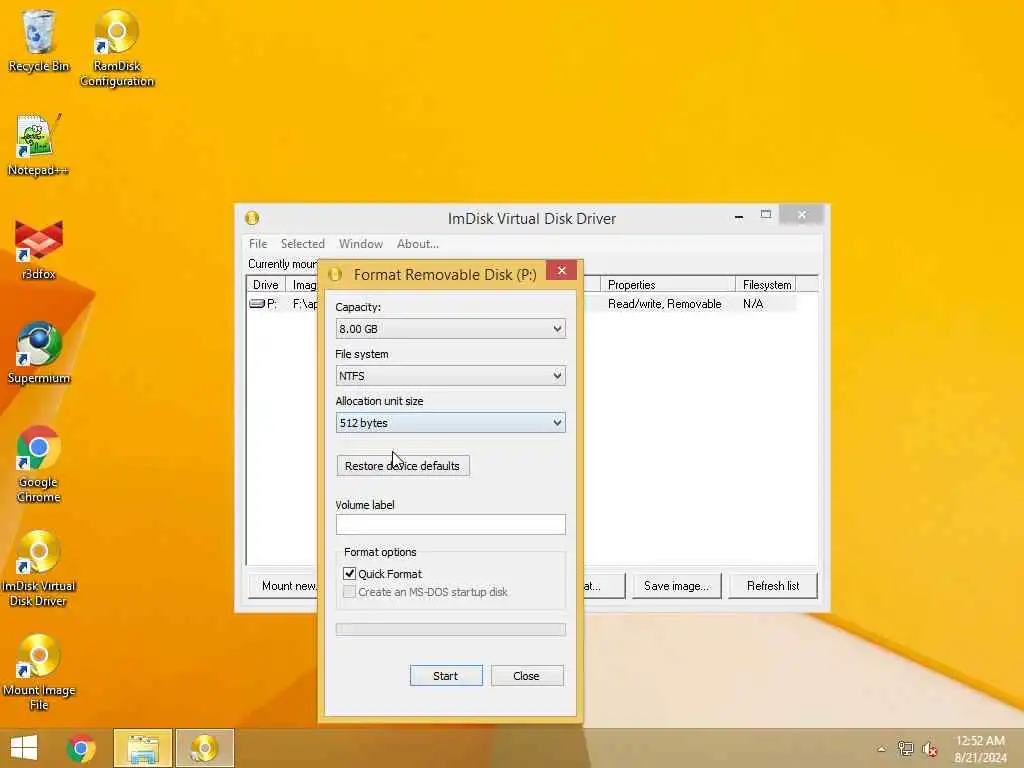Open Supermium desktop shortcut
Viewport: 1024px width, 768px height.
39,353
